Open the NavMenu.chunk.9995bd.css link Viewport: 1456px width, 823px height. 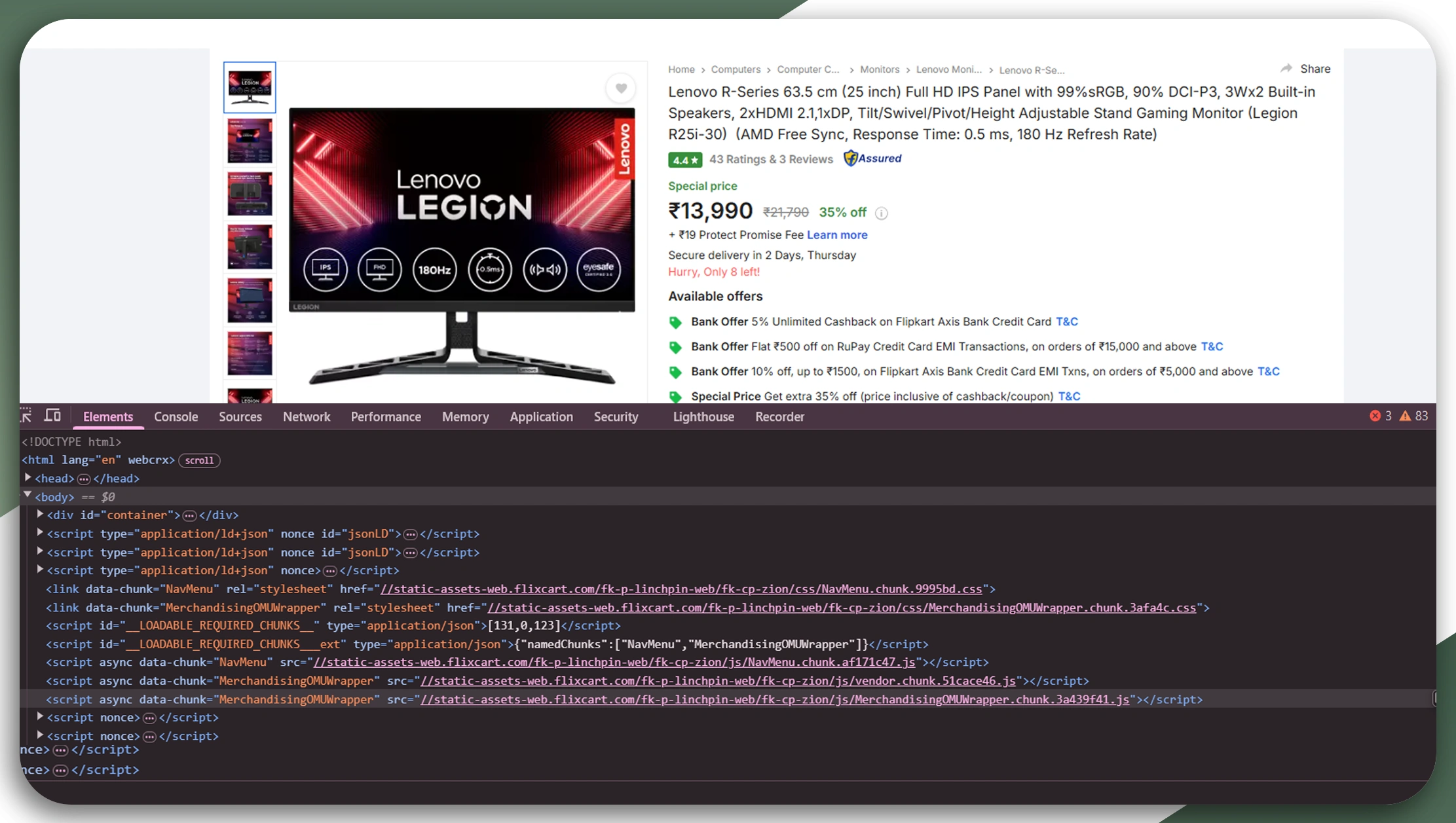point(681,589)
